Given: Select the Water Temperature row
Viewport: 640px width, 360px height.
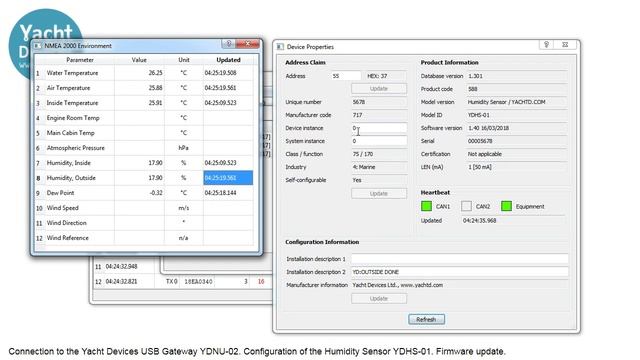Looking at the screenshot, I should click(144, 73).
